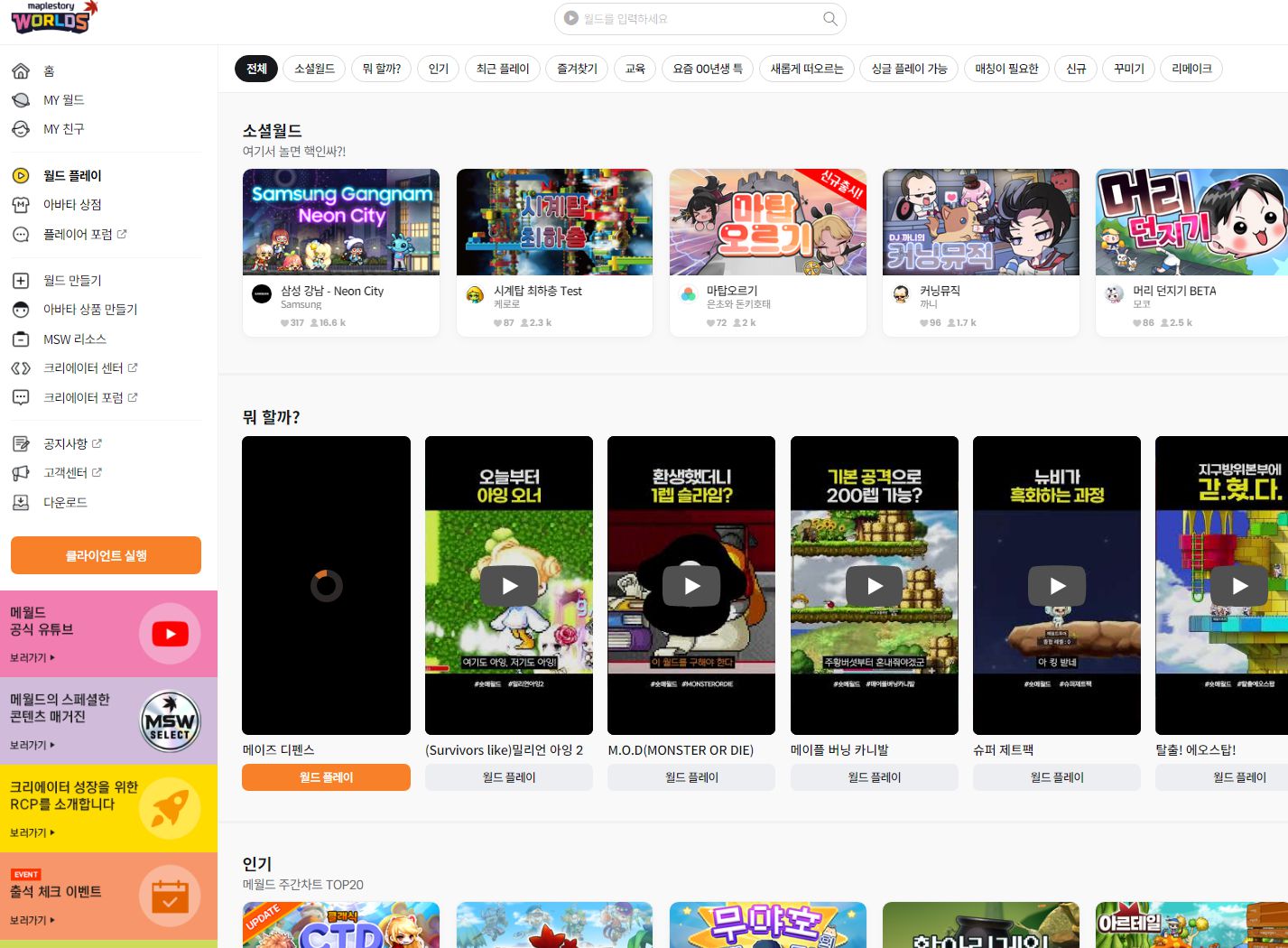Image resolution: width=1288 pixels, height=948 pixels.
Task: Click the MSW Select badge icon
Action: [170, 721]
